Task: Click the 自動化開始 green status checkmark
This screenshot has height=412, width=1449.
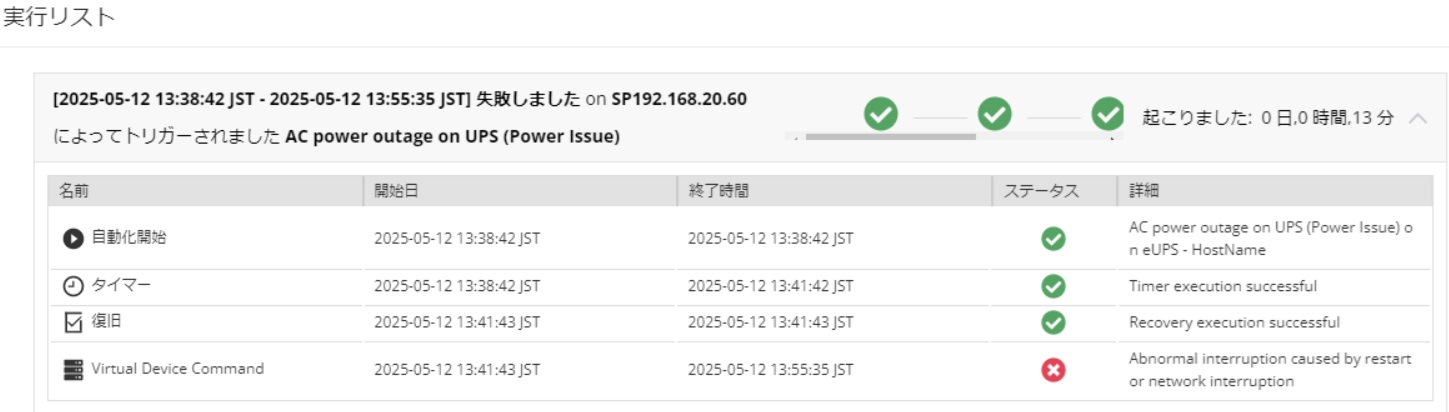Action: click(1053, 238)
